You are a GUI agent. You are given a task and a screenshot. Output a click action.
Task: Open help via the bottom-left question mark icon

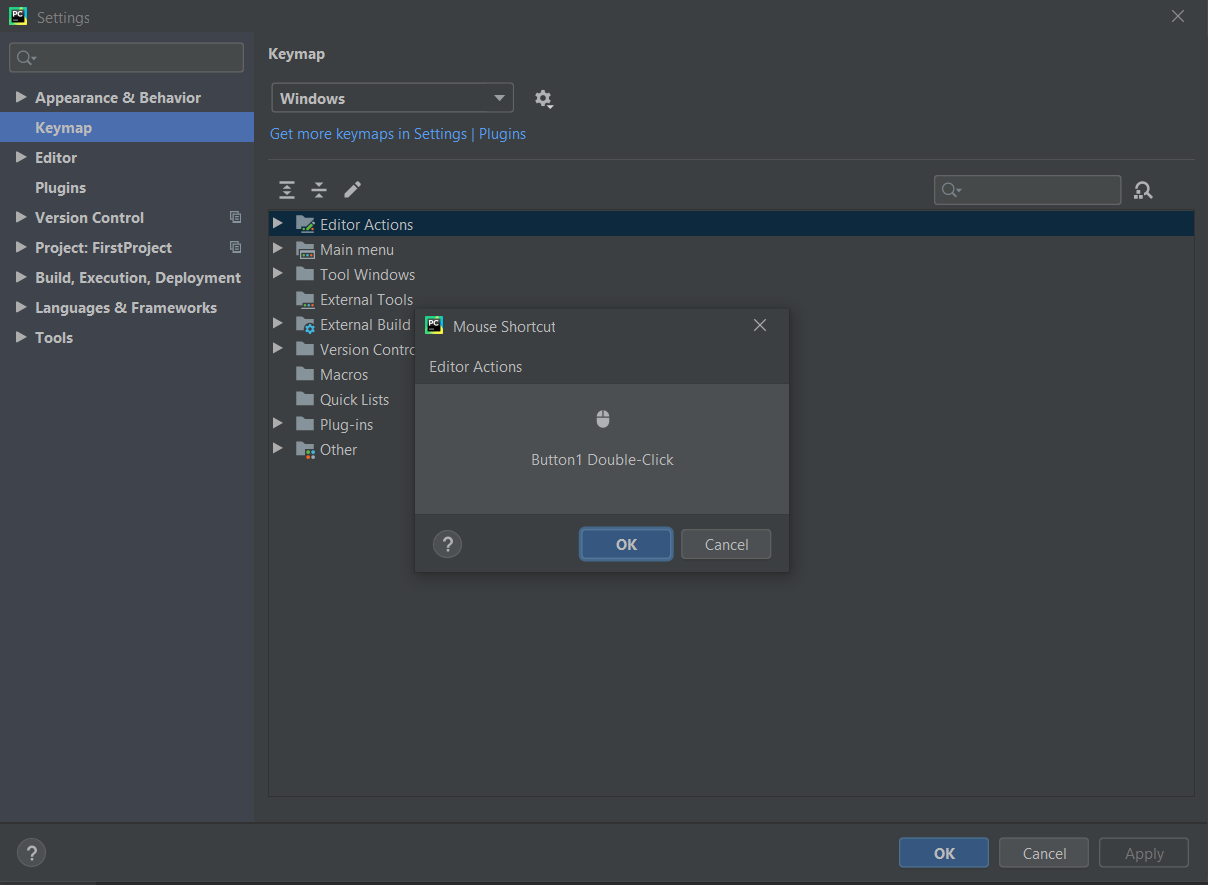point(31,853)
